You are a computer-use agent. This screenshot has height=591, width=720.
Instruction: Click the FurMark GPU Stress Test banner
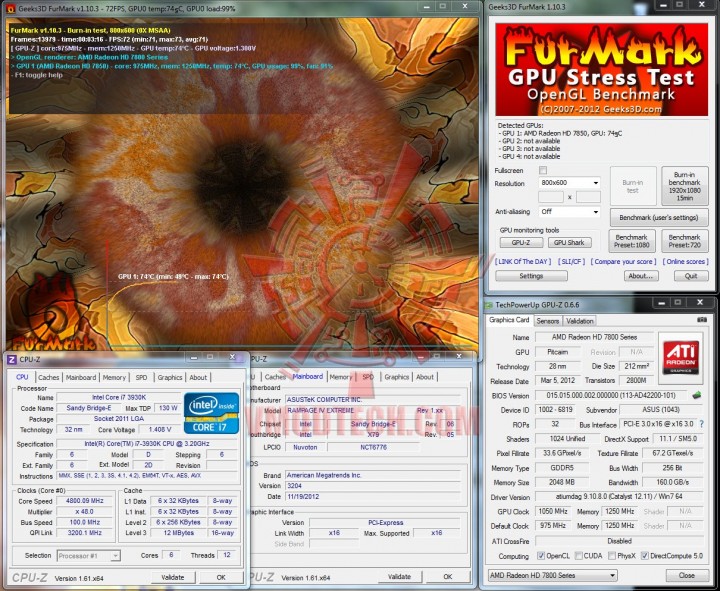coord(601,70)
